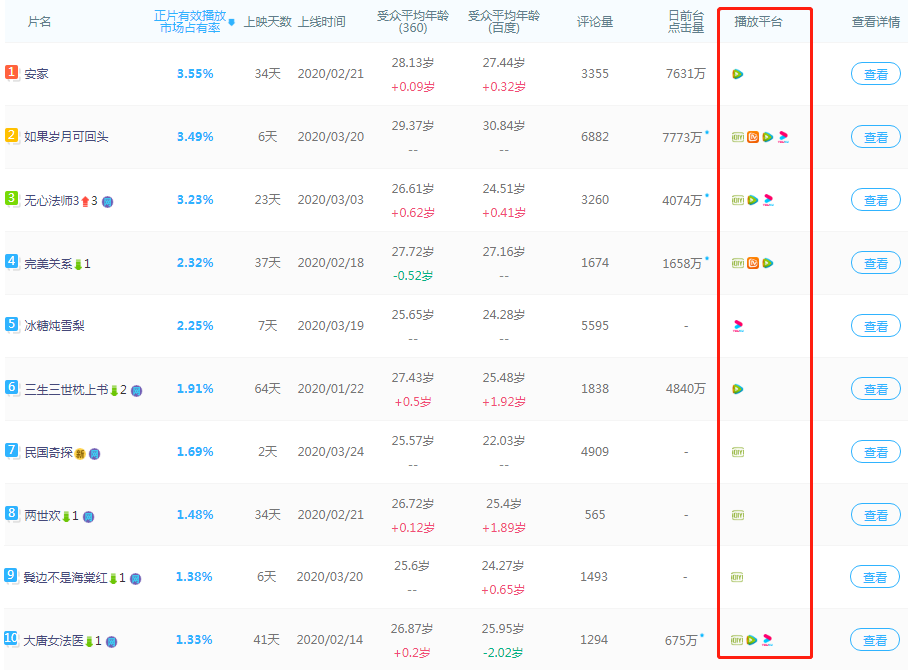Click the web-drama badge next to 三生三世枕上书
The height and width of the screenshot is (670, 908).
[137, 391]
